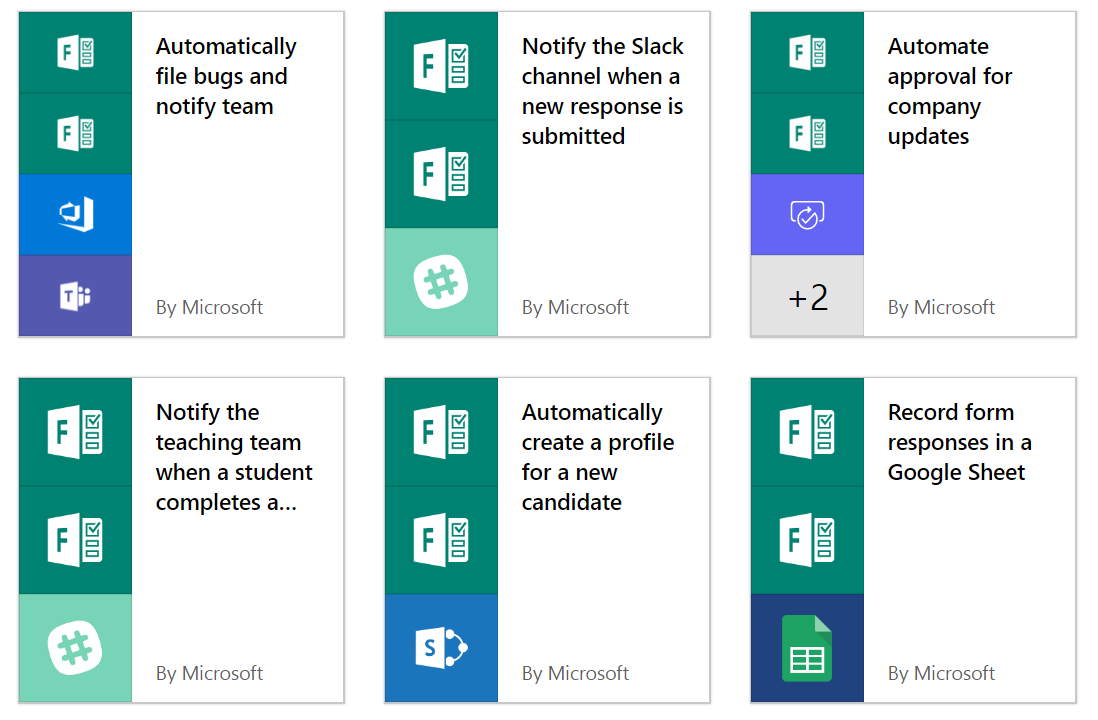1098x720 pixels.
Task: Click 'By Microsoft' on Google Sheet card
Action: [941, 673]
